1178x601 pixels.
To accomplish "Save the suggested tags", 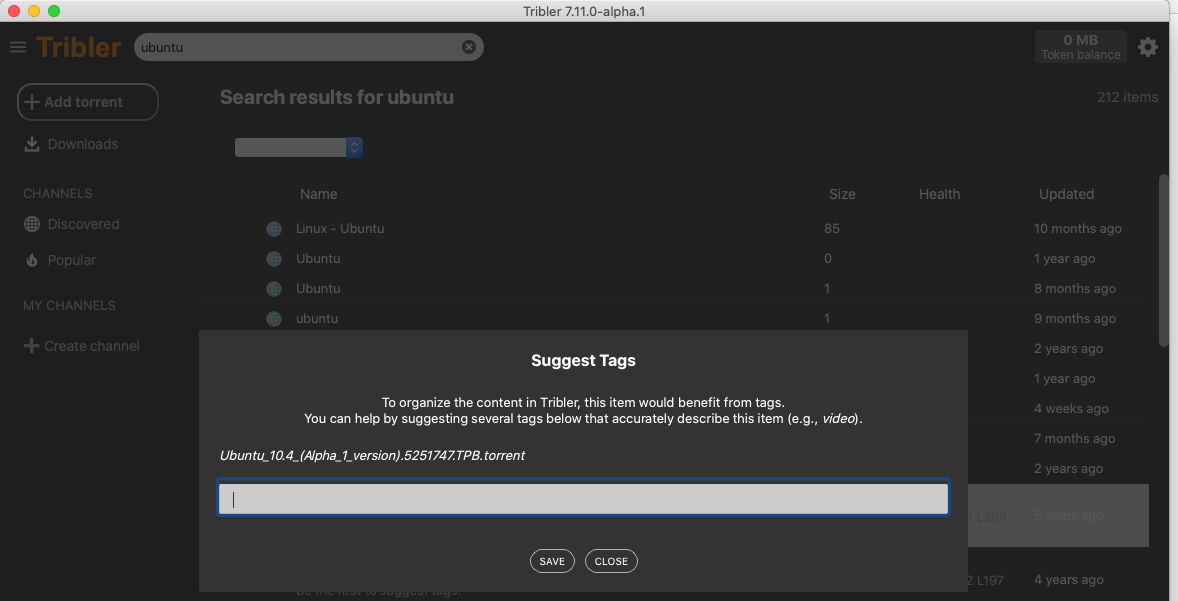I will pyautogui.click(x=552, y=561).
